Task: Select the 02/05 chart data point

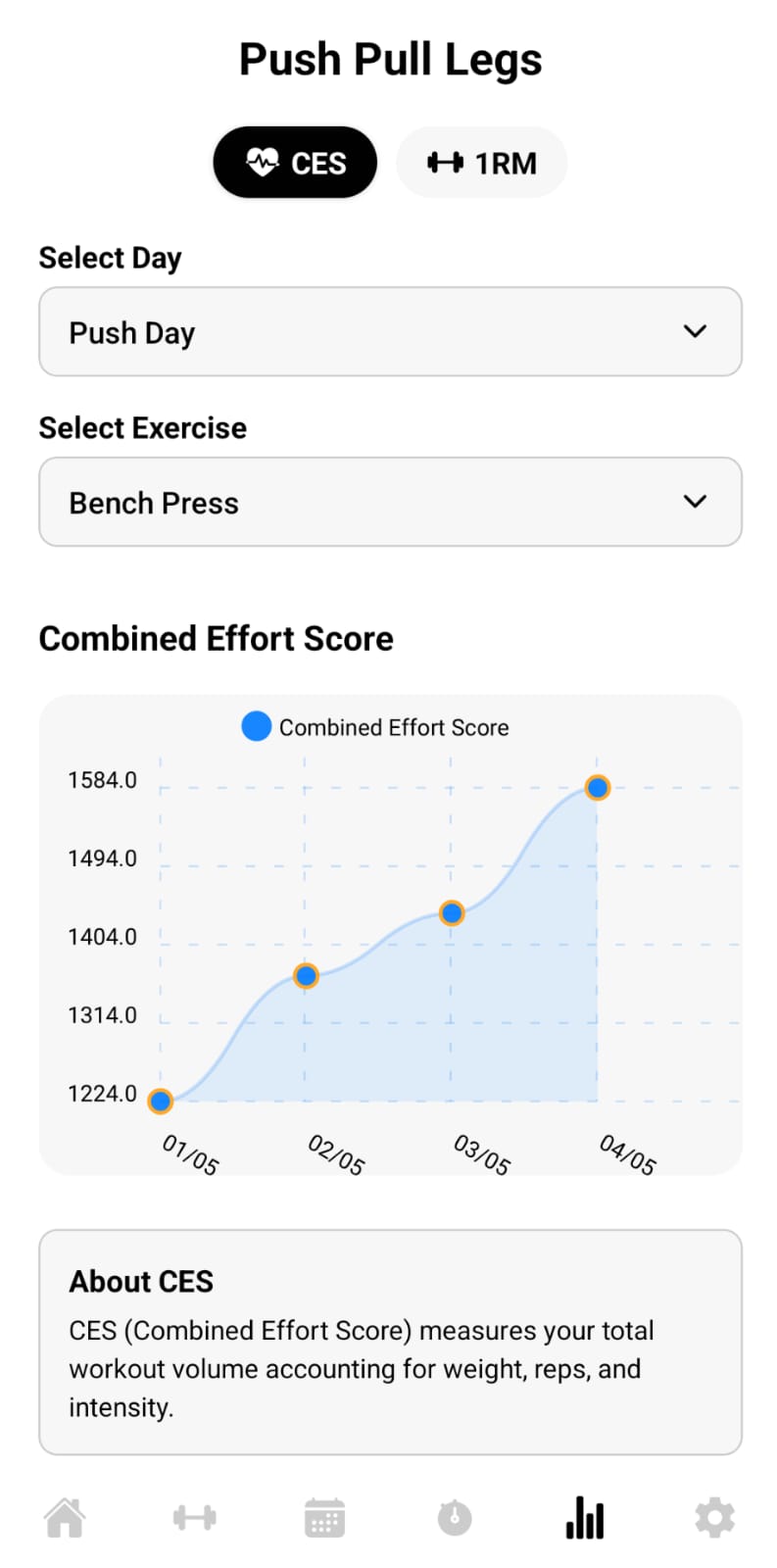Action: pos(306,975)
